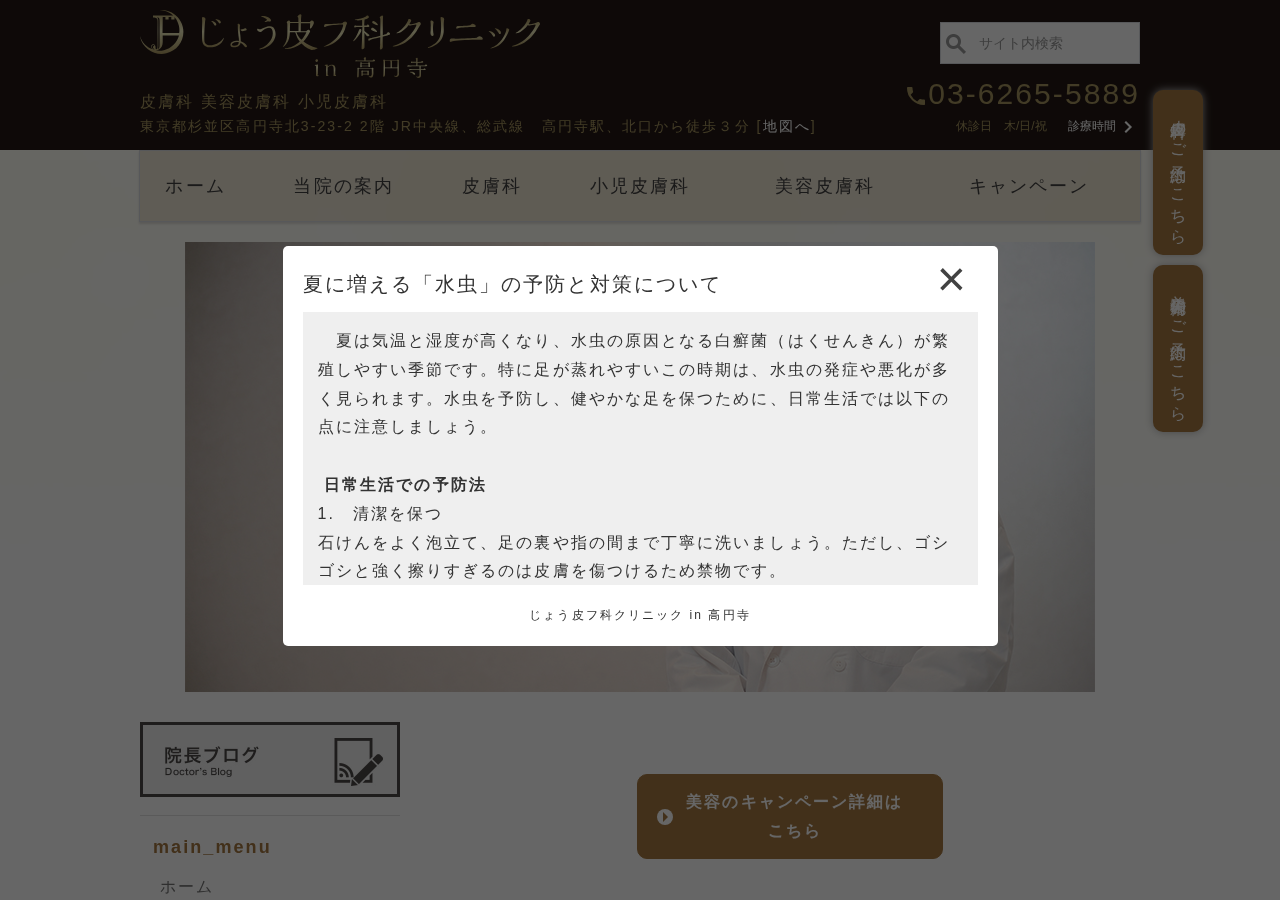This screenshot has width=1280, height=900.
Task: Open 美容のキャンペーン詳細はこちら button
Action: (790, 816)
